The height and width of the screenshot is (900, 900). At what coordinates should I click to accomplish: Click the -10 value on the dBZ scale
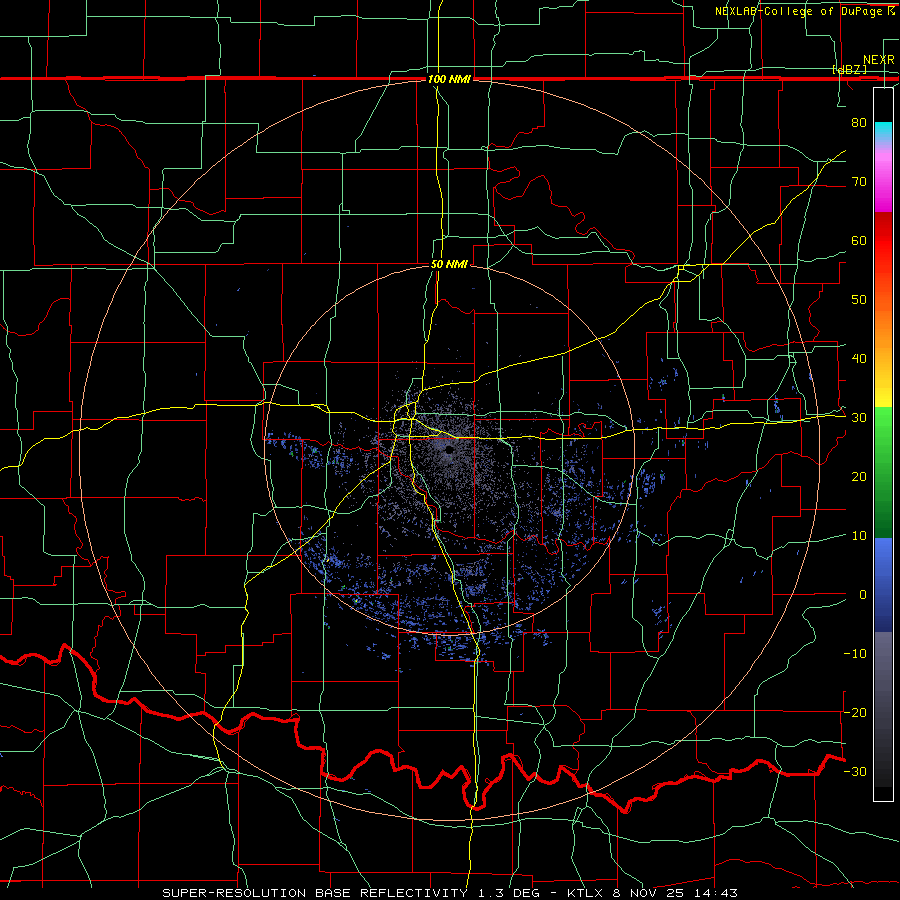point(855,654)
